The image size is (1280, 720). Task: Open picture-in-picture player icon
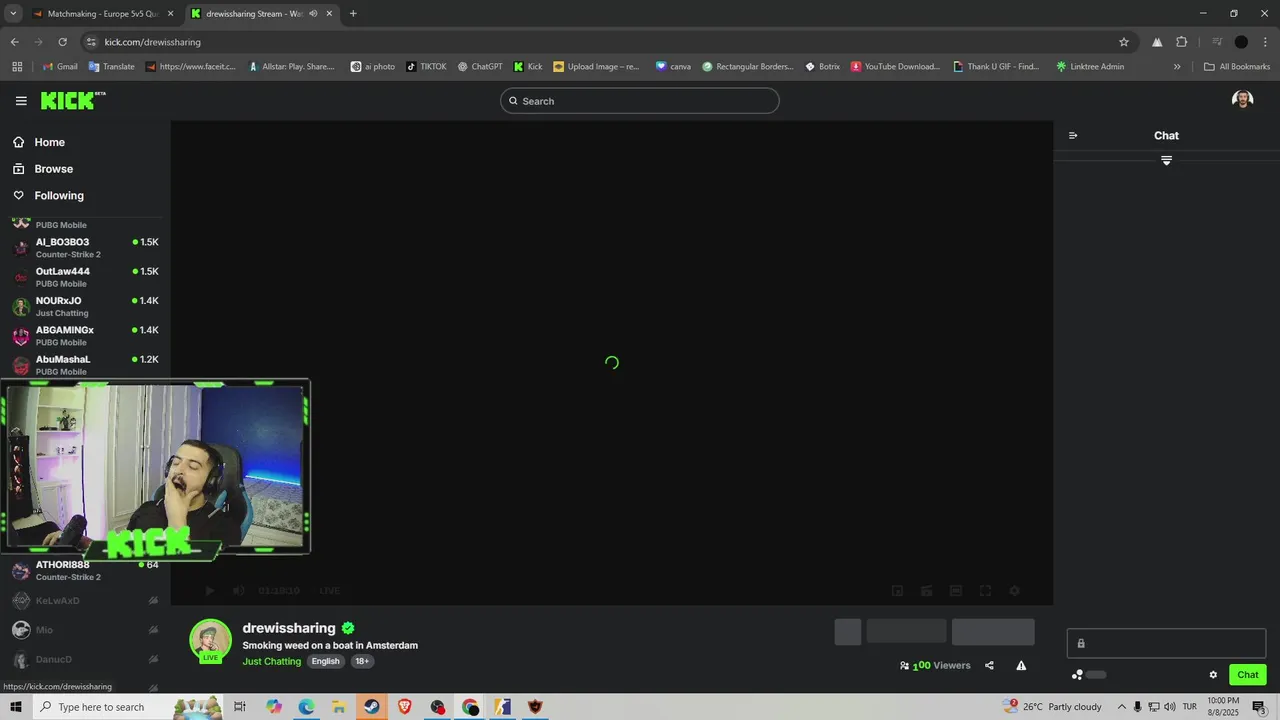click(897, 591)
